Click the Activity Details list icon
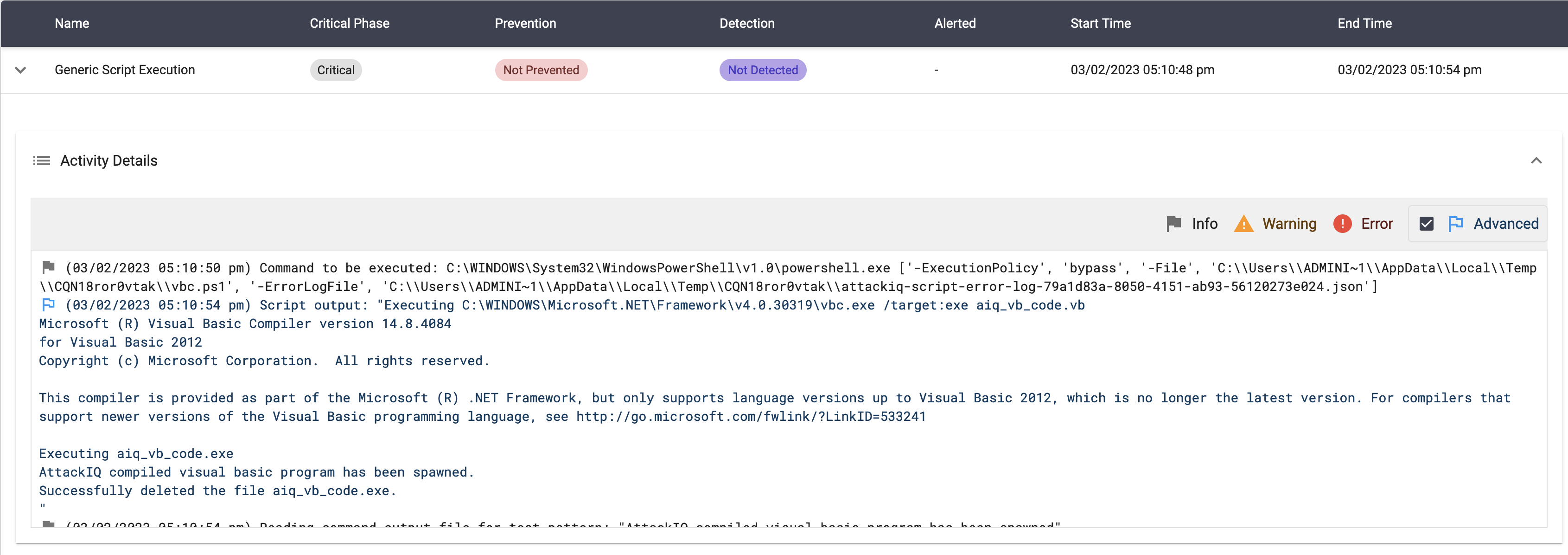This screenshot has width=1568, height=555. pyautogui.click(x=41, y=161)
